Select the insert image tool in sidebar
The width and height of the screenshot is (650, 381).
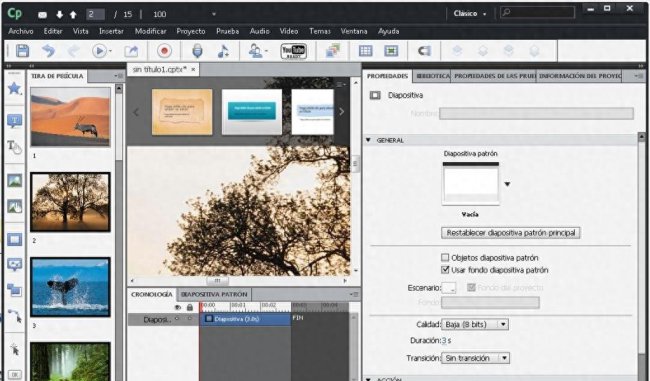pyautogui.click(x=15, y=180)
